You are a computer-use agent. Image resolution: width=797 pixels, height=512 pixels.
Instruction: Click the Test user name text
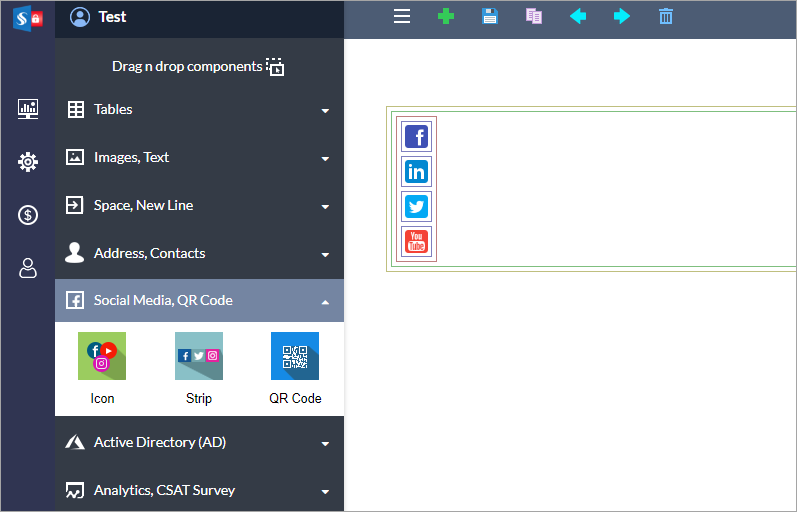click(112, 17)
